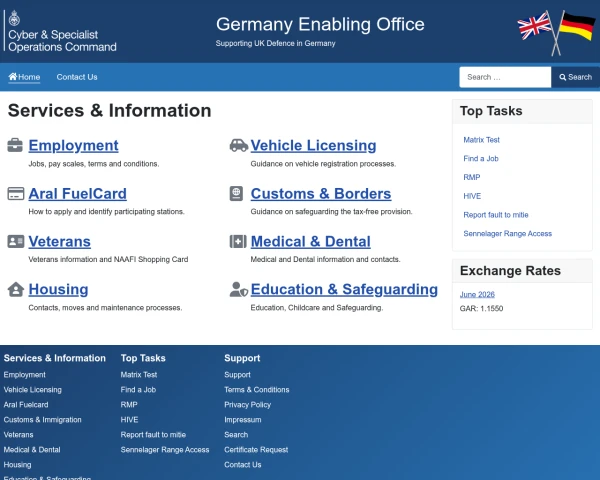Screen dimensions: 600x480
Task: Open Medical & Dental in the footer
Action: pyautogui.click(x=32, y=450)
